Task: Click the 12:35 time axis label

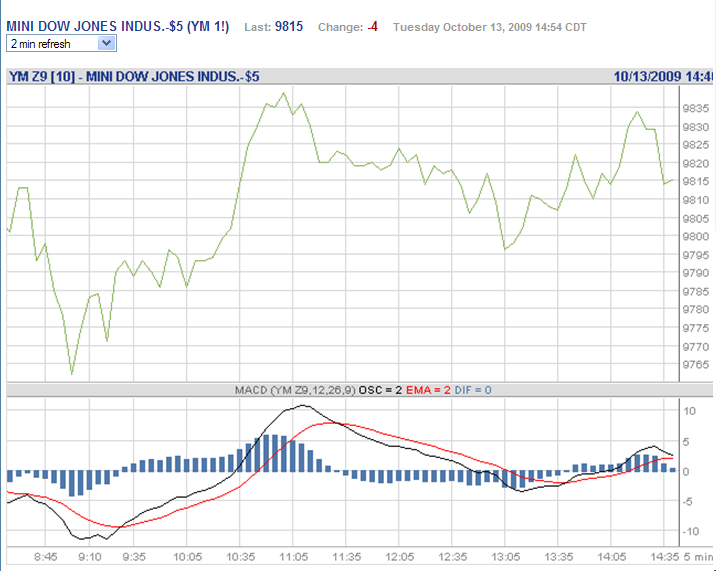Action: point(452,557)
